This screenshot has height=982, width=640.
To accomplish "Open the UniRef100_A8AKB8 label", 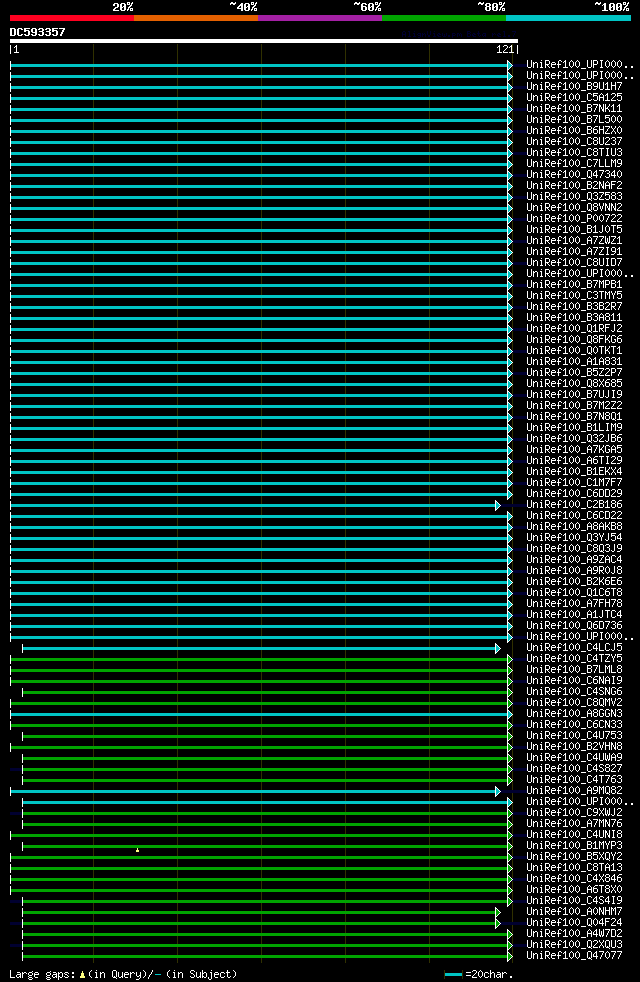I will click(574, 527).
